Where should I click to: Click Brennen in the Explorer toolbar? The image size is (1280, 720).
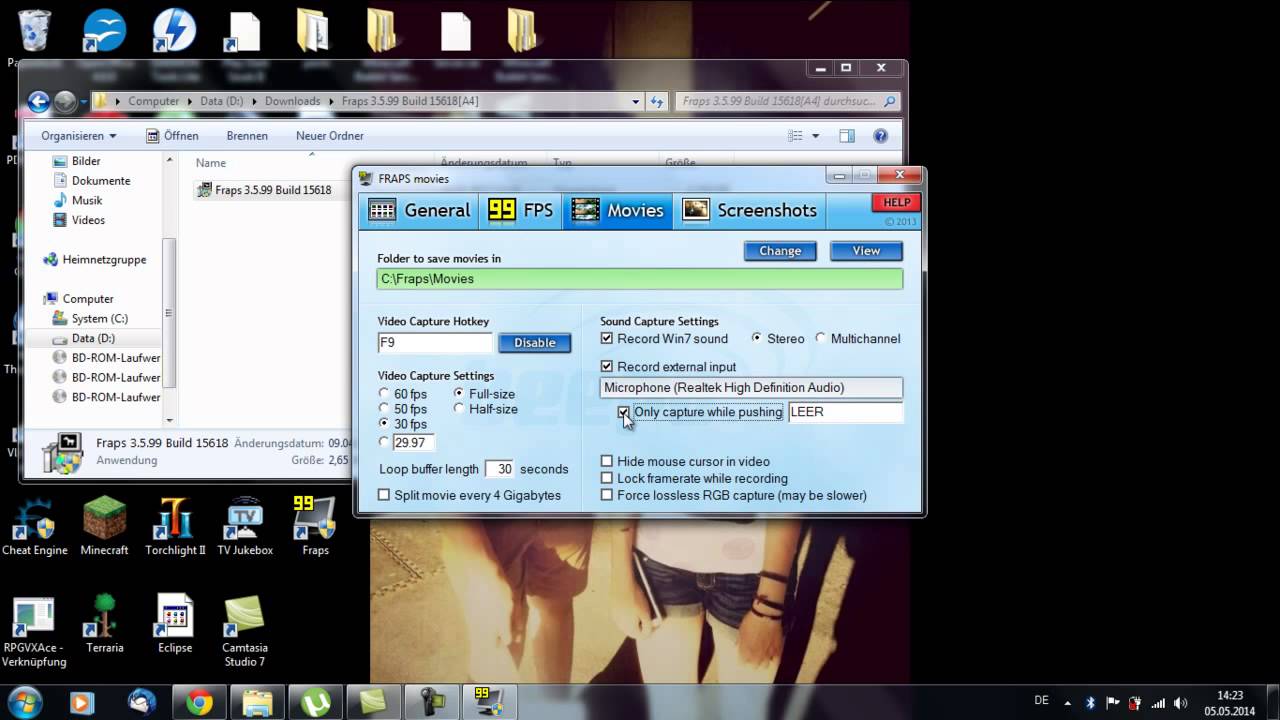coord(247,136)
